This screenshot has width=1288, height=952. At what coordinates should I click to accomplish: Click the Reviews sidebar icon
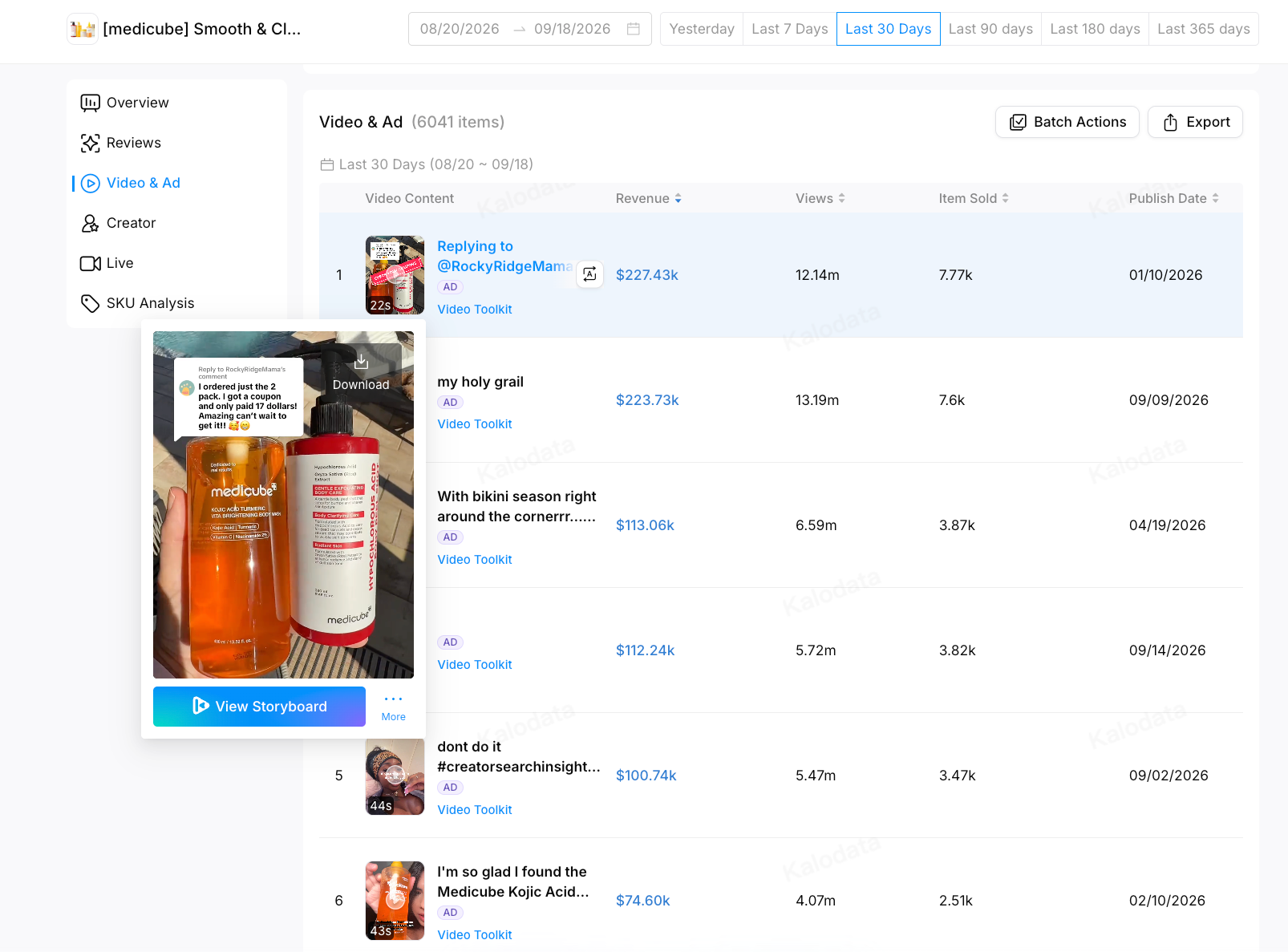(91, 143)
